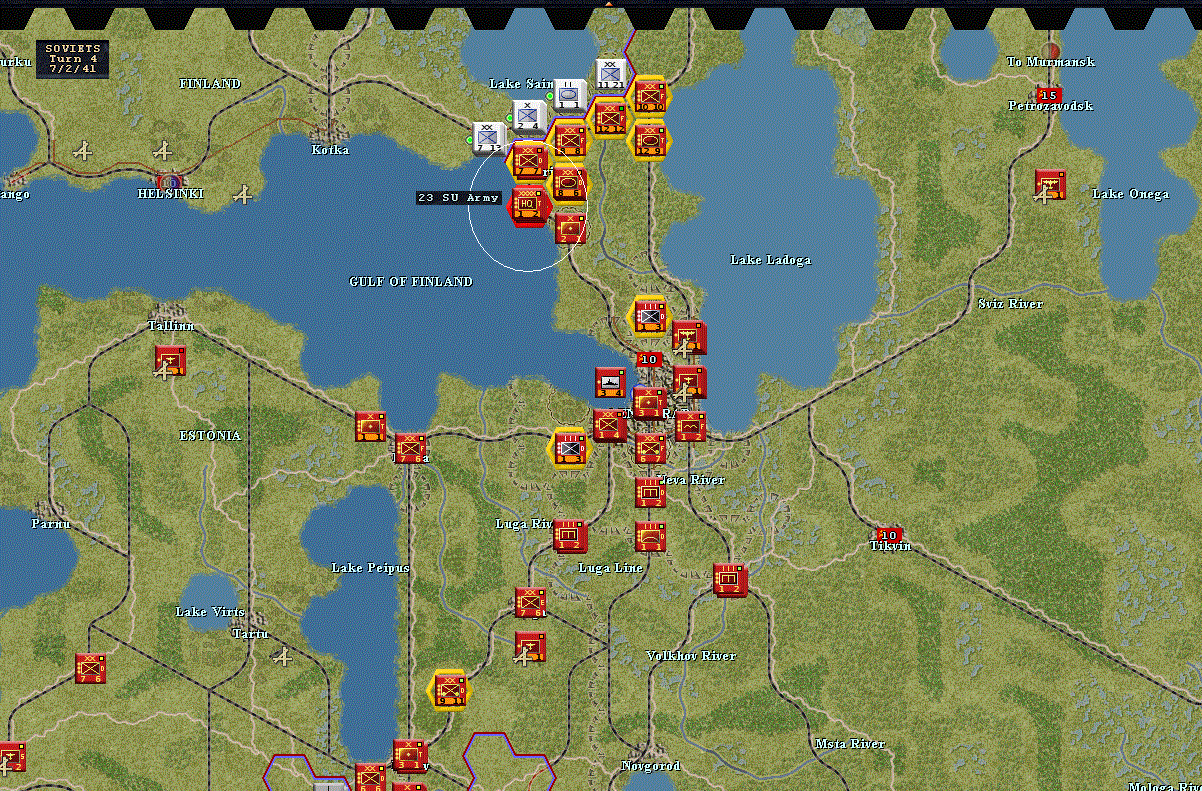This screenshot has height=791, width=1202.
Task: Select the Soviet air unit near Tallinn
Action: (170, 360)
